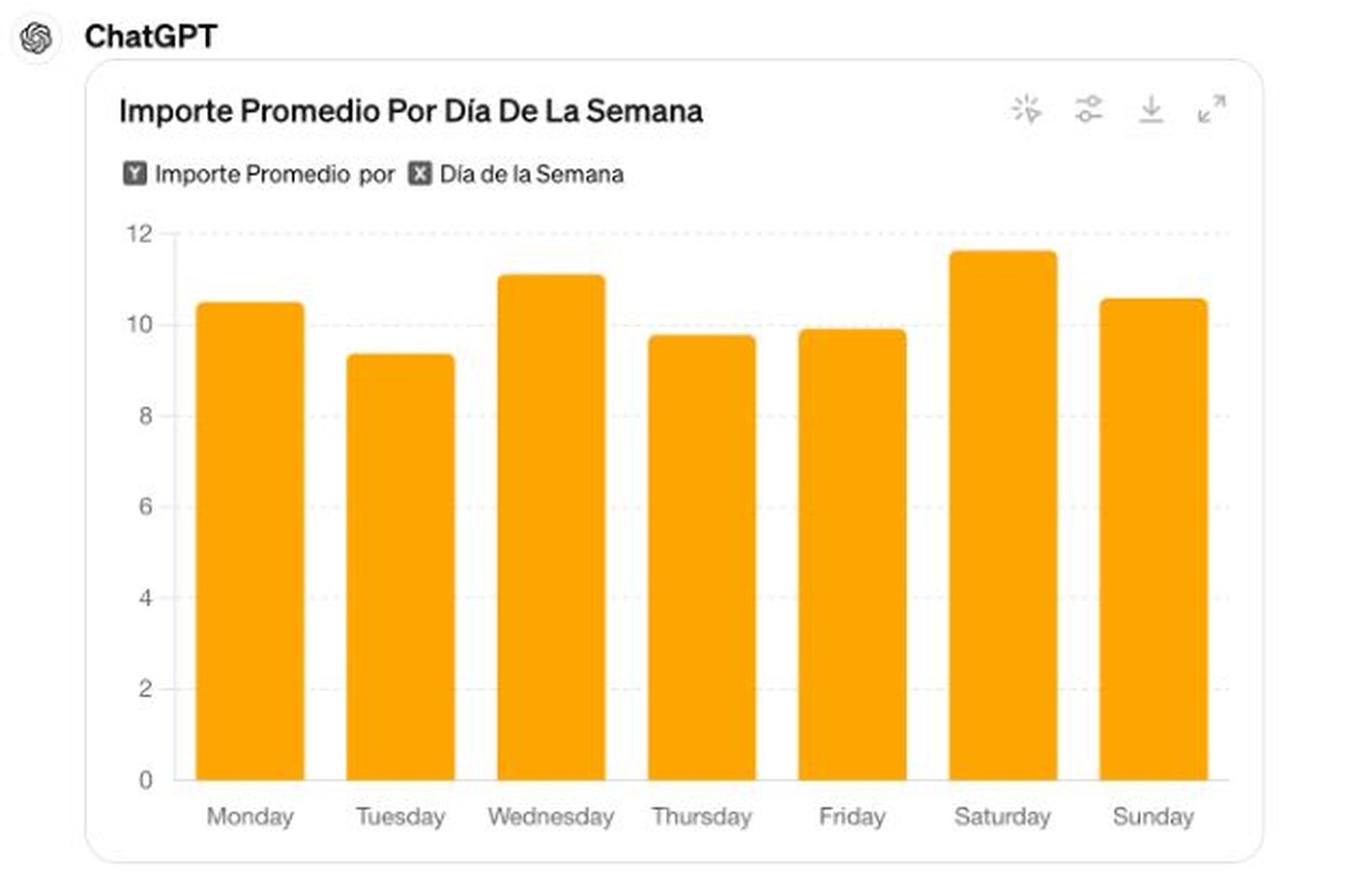The height and width of the screenshot is (896, 1346).
Task: Open the Importe Promedio field selector
Action: 269,173
